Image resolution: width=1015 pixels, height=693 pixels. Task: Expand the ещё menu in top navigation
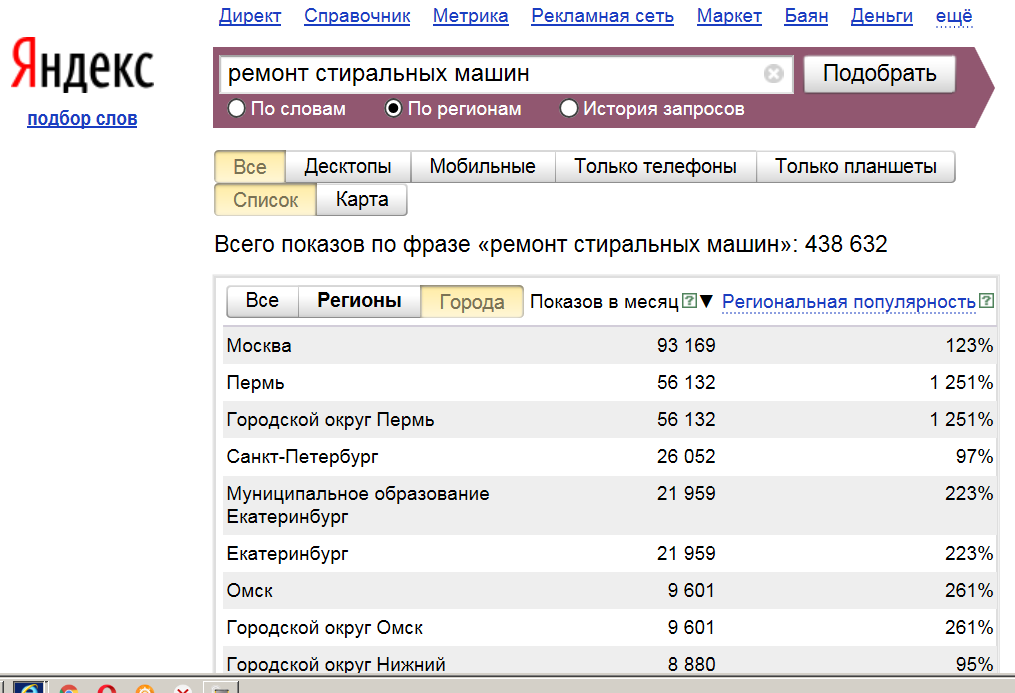point(954,16)
